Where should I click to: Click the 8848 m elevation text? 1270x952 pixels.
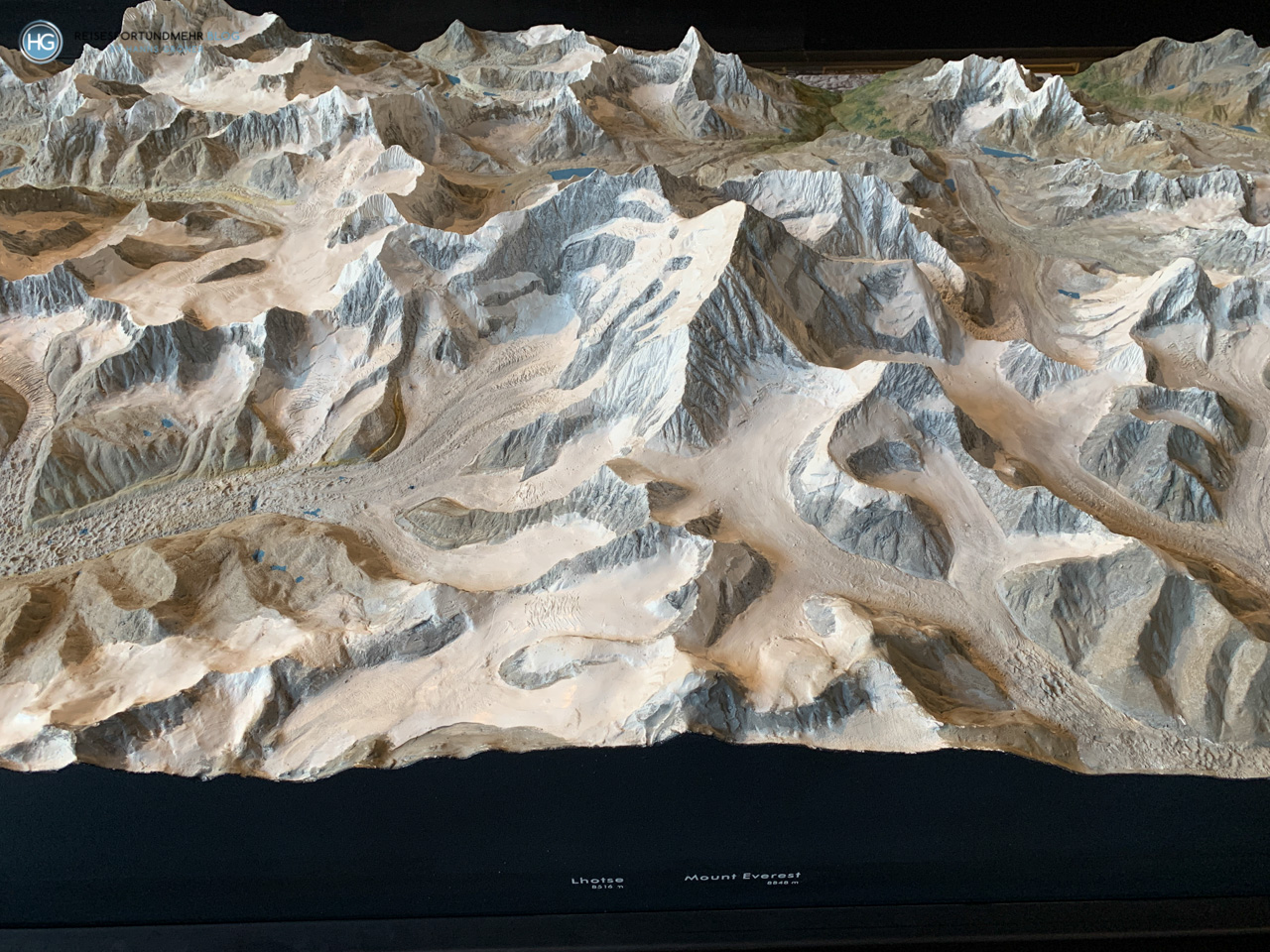785,884
